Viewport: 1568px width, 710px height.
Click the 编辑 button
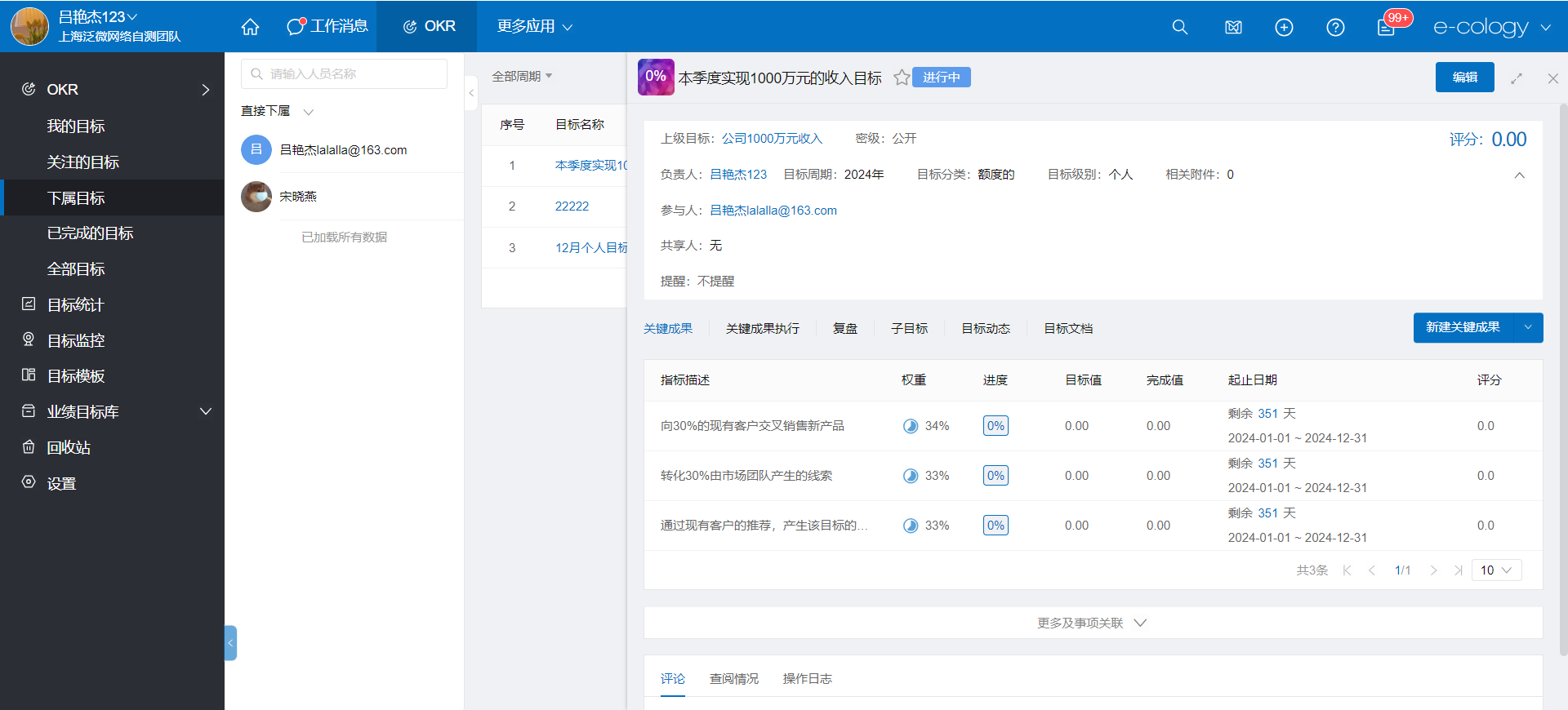coord(1465,78)
